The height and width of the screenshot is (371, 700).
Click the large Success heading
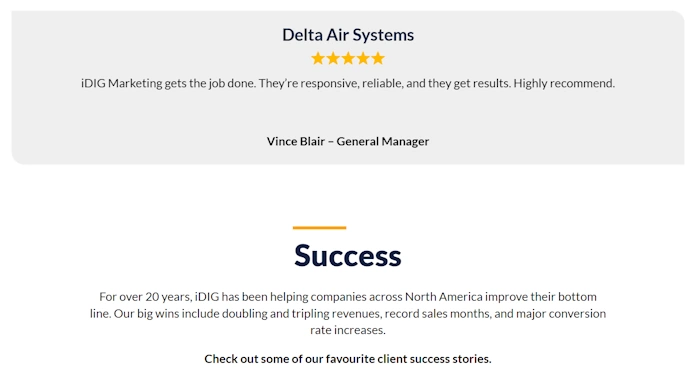click(348, 256)
